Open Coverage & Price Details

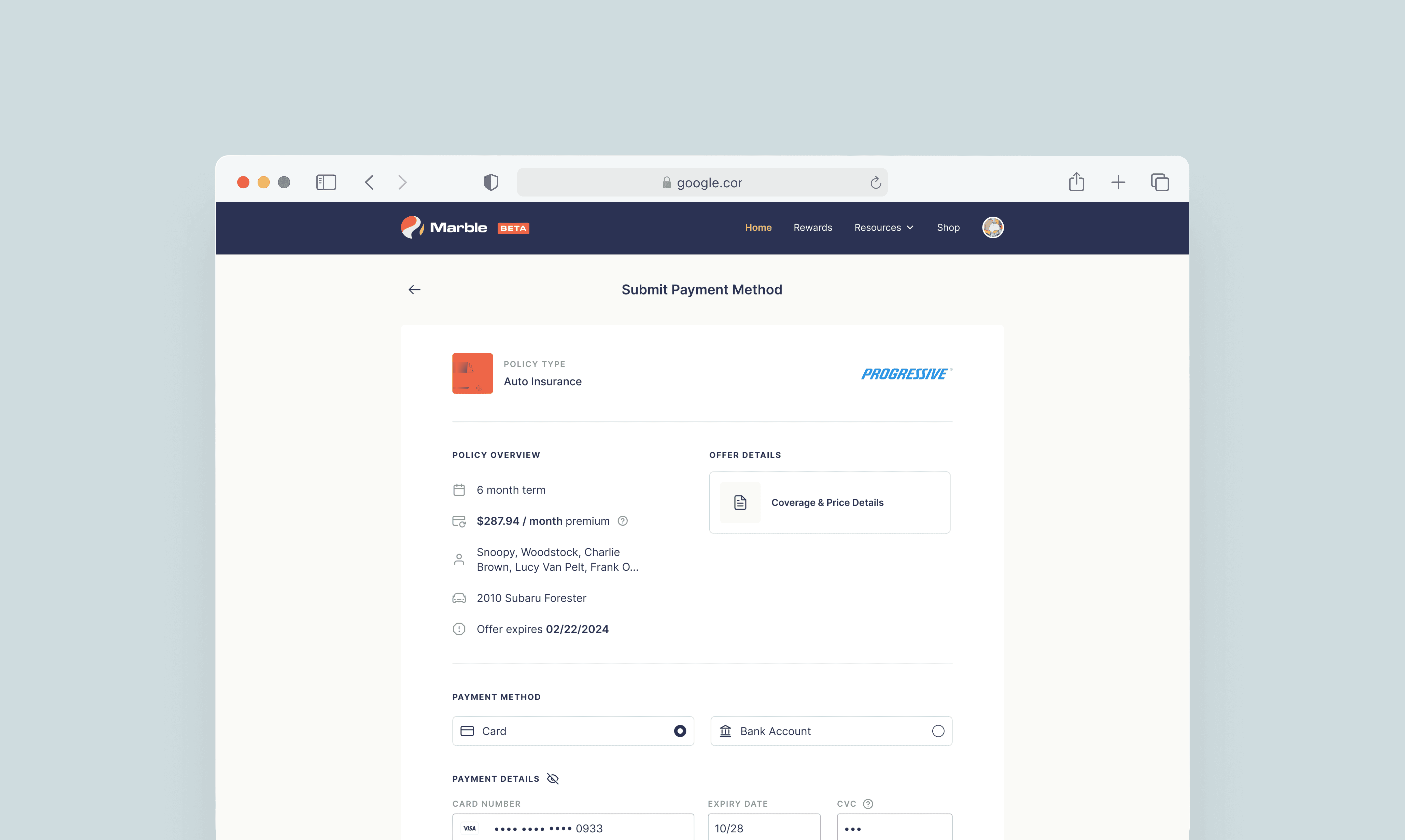pyautogui.click(x=830, y=503)
